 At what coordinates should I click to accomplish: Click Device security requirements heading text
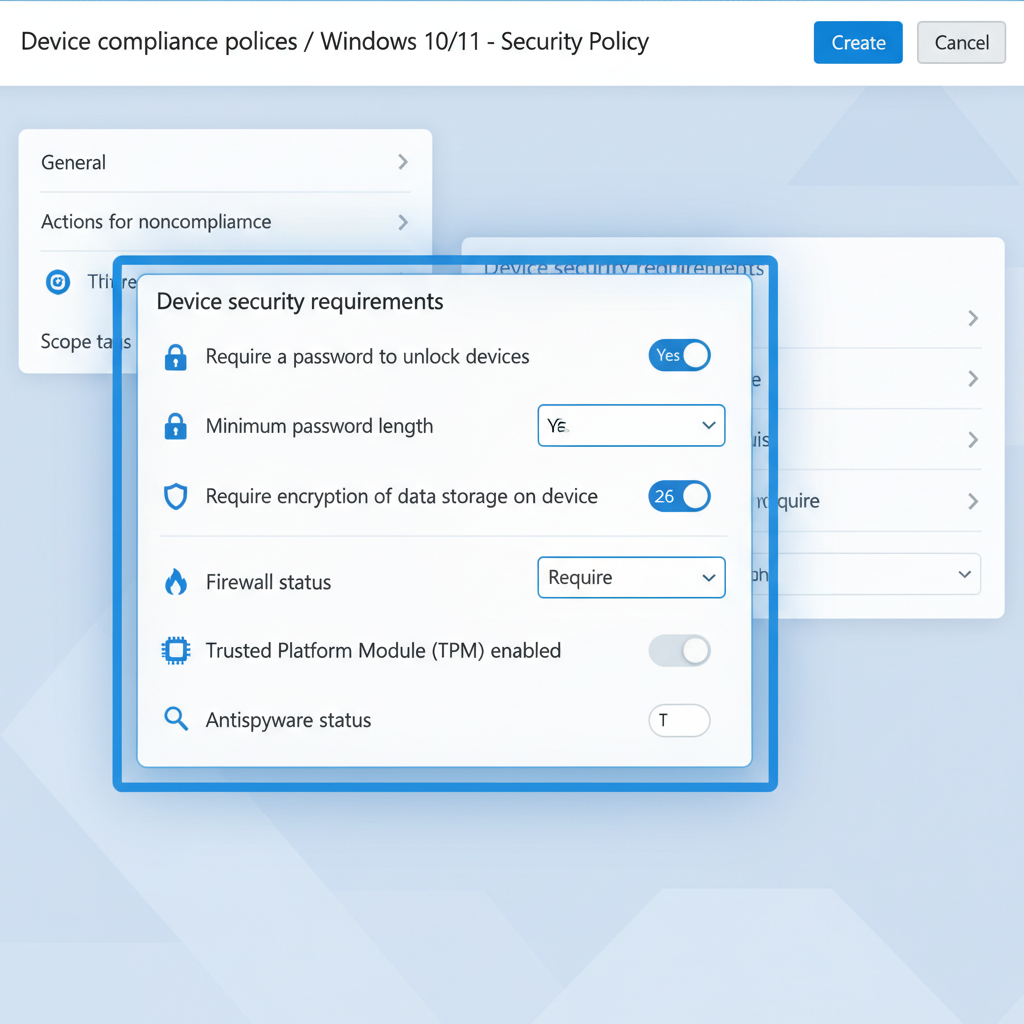pos(300,302)
